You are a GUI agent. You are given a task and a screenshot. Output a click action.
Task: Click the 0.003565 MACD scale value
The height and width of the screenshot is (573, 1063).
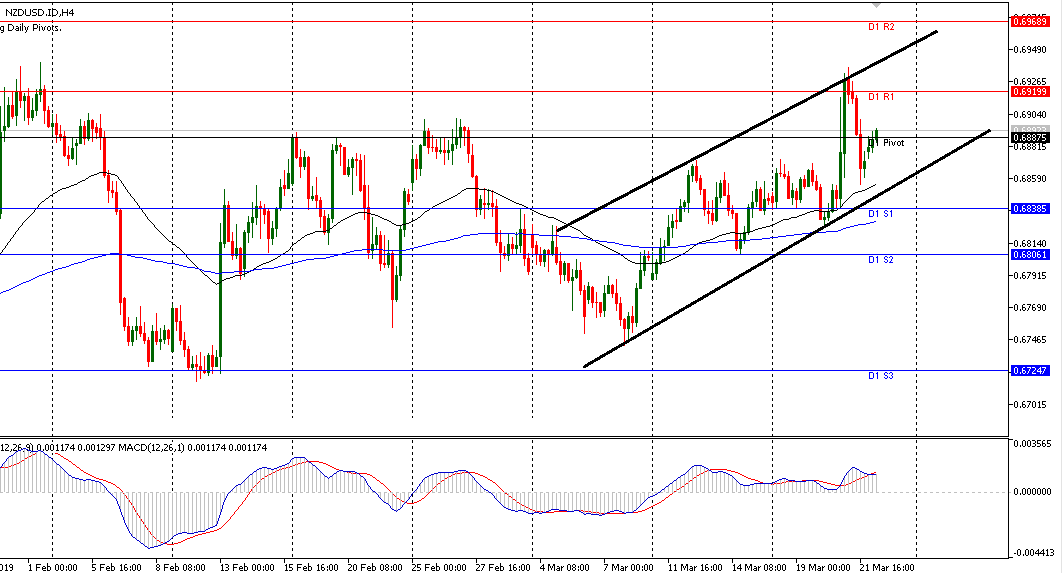pos(1030,442)
